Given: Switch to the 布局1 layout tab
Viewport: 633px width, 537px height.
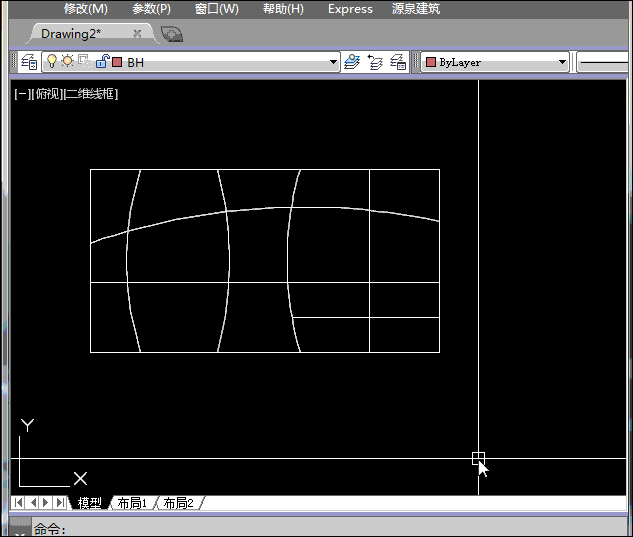Looking at the screenshot, I should 132,503.
